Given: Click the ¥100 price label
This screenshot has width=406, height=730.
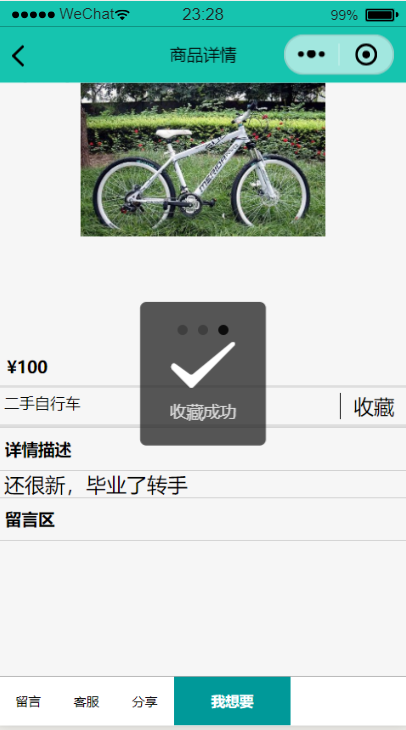Looking at the screenshot, I should (27, 367).
